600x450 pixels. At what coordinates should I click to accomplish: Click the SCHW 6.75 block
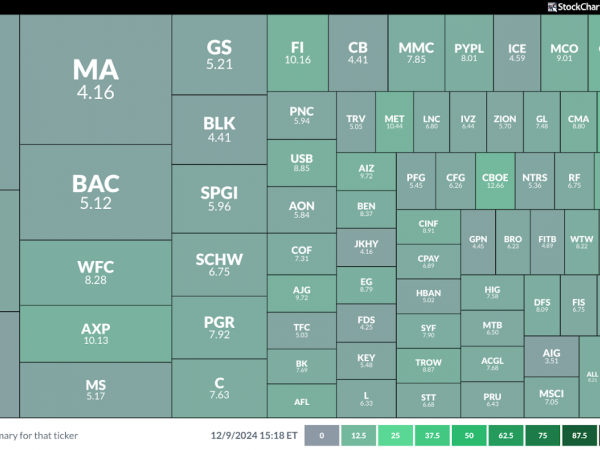click(219, 265)
